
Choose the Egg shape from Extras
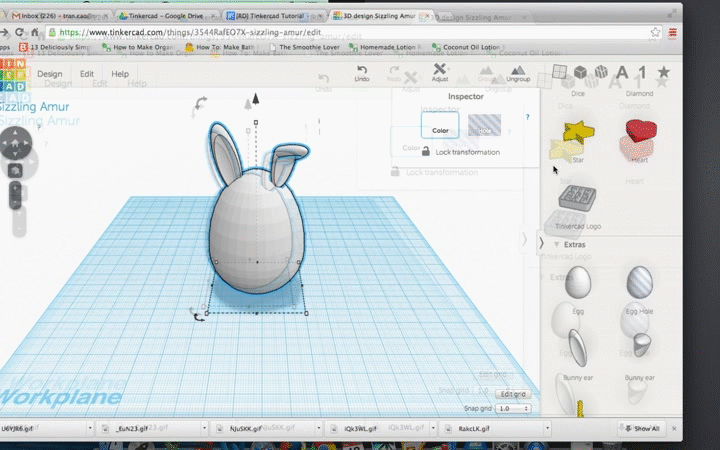(x=577, y=283)
